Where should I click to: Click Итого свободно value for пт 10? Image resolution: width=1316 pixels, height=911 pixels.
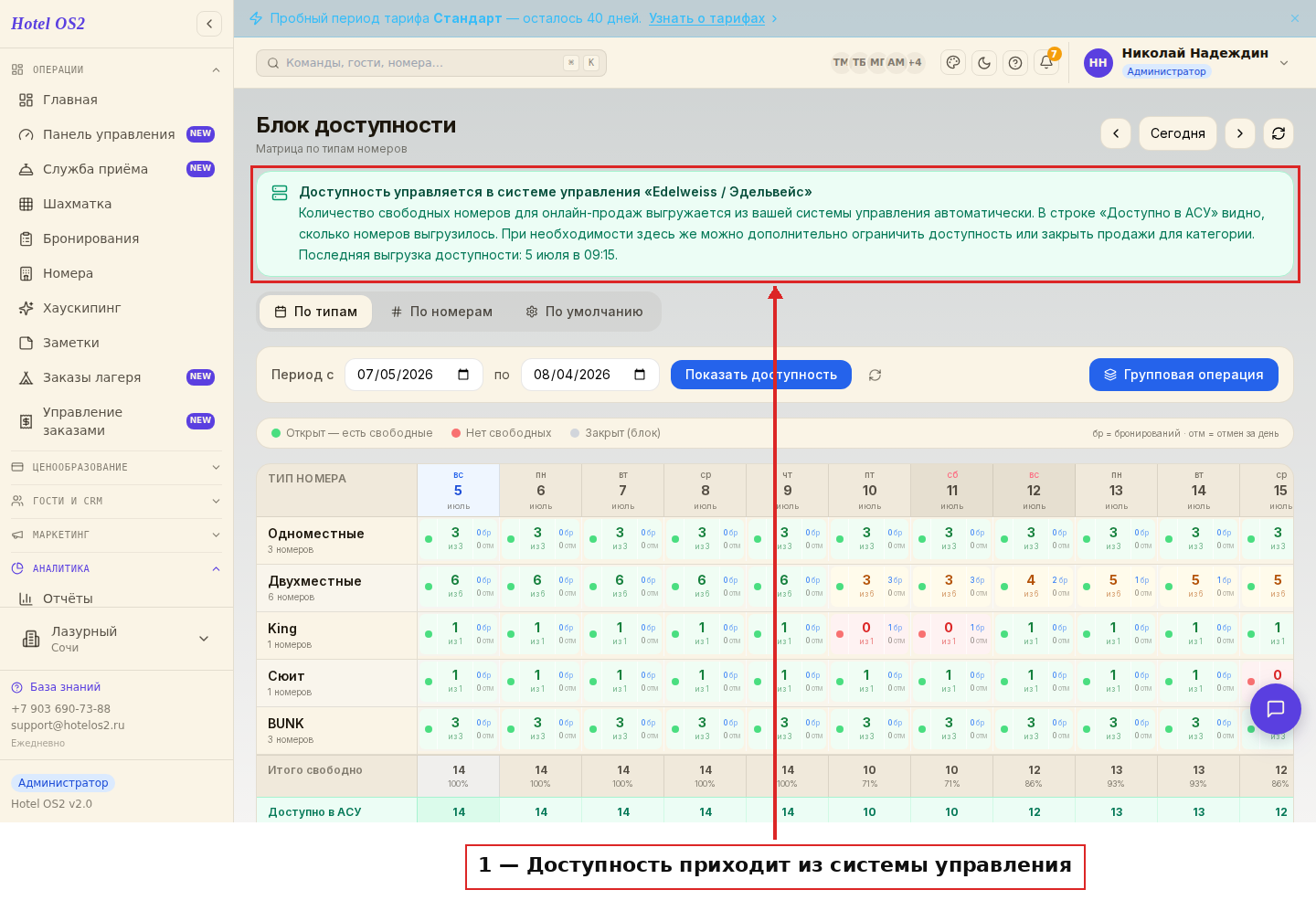[870, 776]
